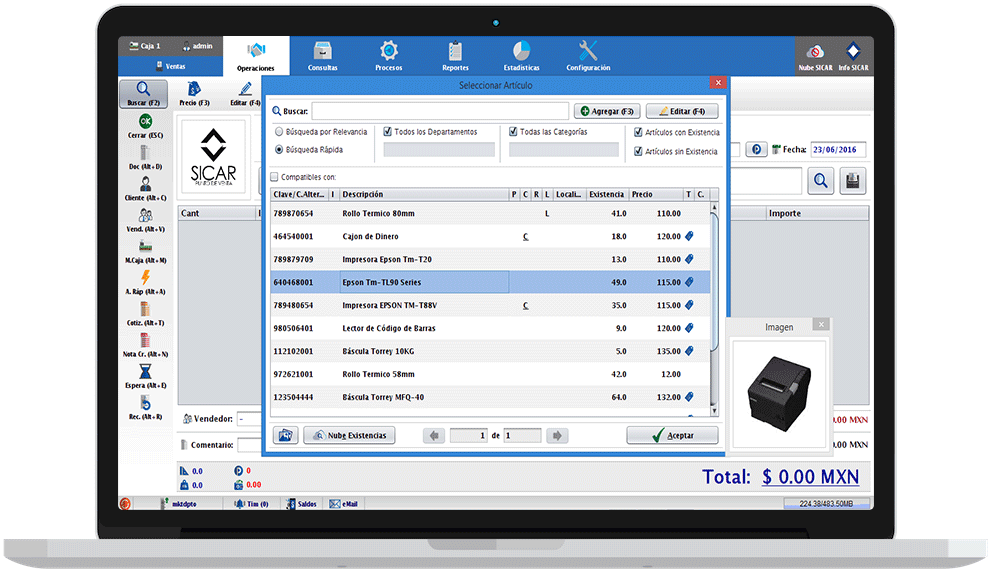Click the printer product thumbnail image
This screenshot has width=990, height=571.
[x=779, y=394]
